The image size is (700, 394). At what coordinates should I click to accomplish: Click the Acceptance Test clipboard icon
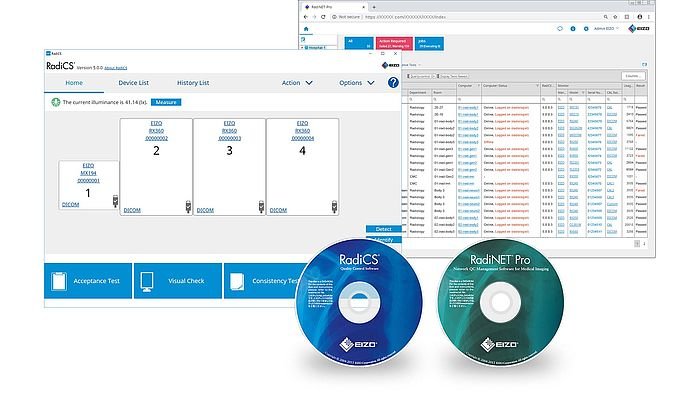tap(59, 281)
